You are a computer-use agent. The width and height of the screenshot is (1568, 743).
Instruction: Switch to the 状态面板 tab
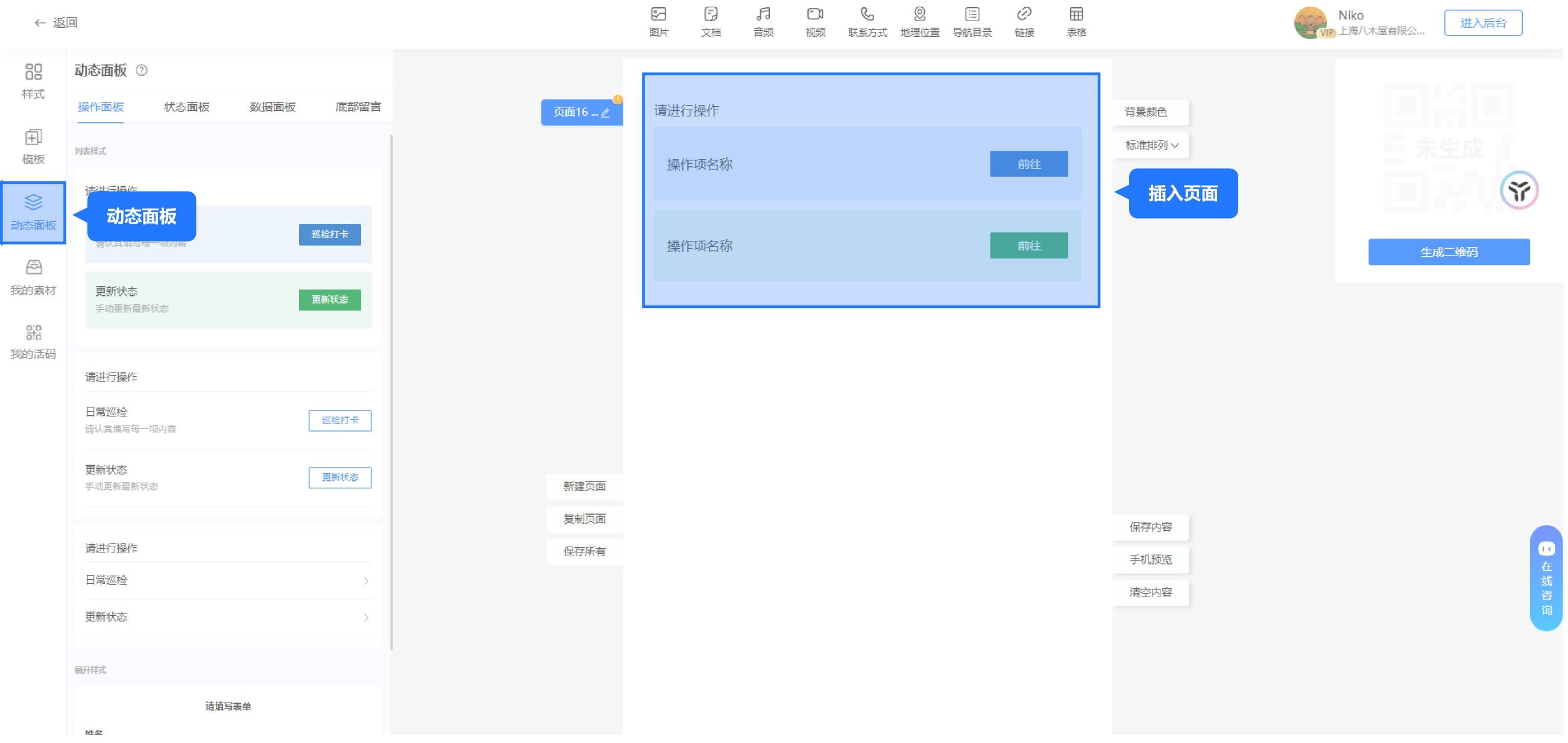[x=187, y=107]
